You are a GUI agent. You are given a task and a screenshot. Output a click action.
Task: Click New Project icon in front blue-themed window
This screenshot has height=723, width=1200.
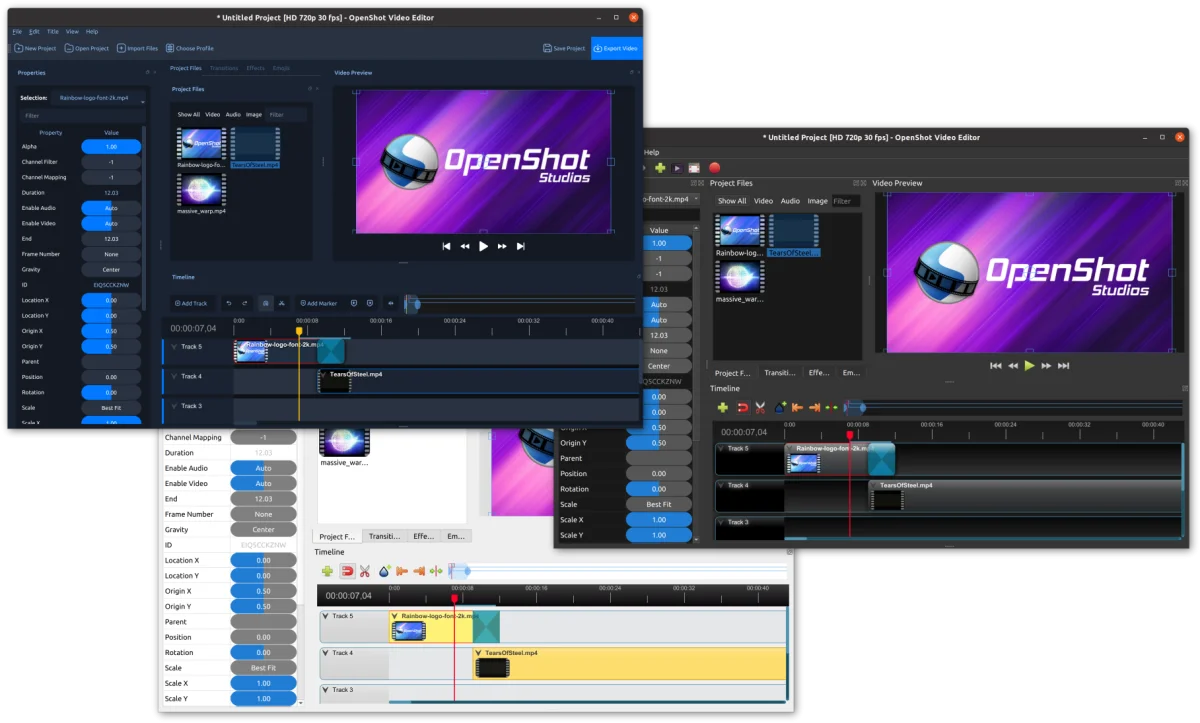pyautogui.click(x=18, y=48)
